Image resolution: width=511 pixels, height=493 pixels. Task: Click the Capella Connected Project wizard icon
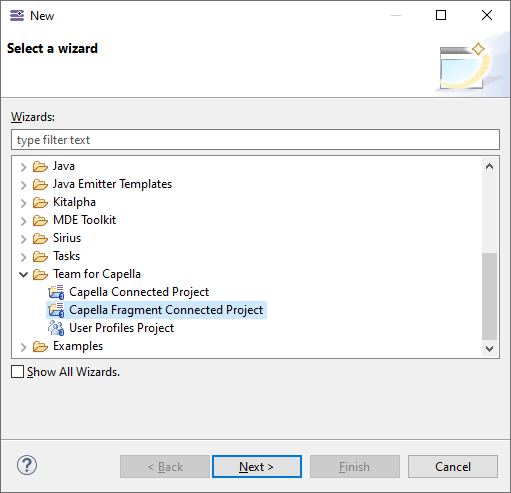pos(56,292)
